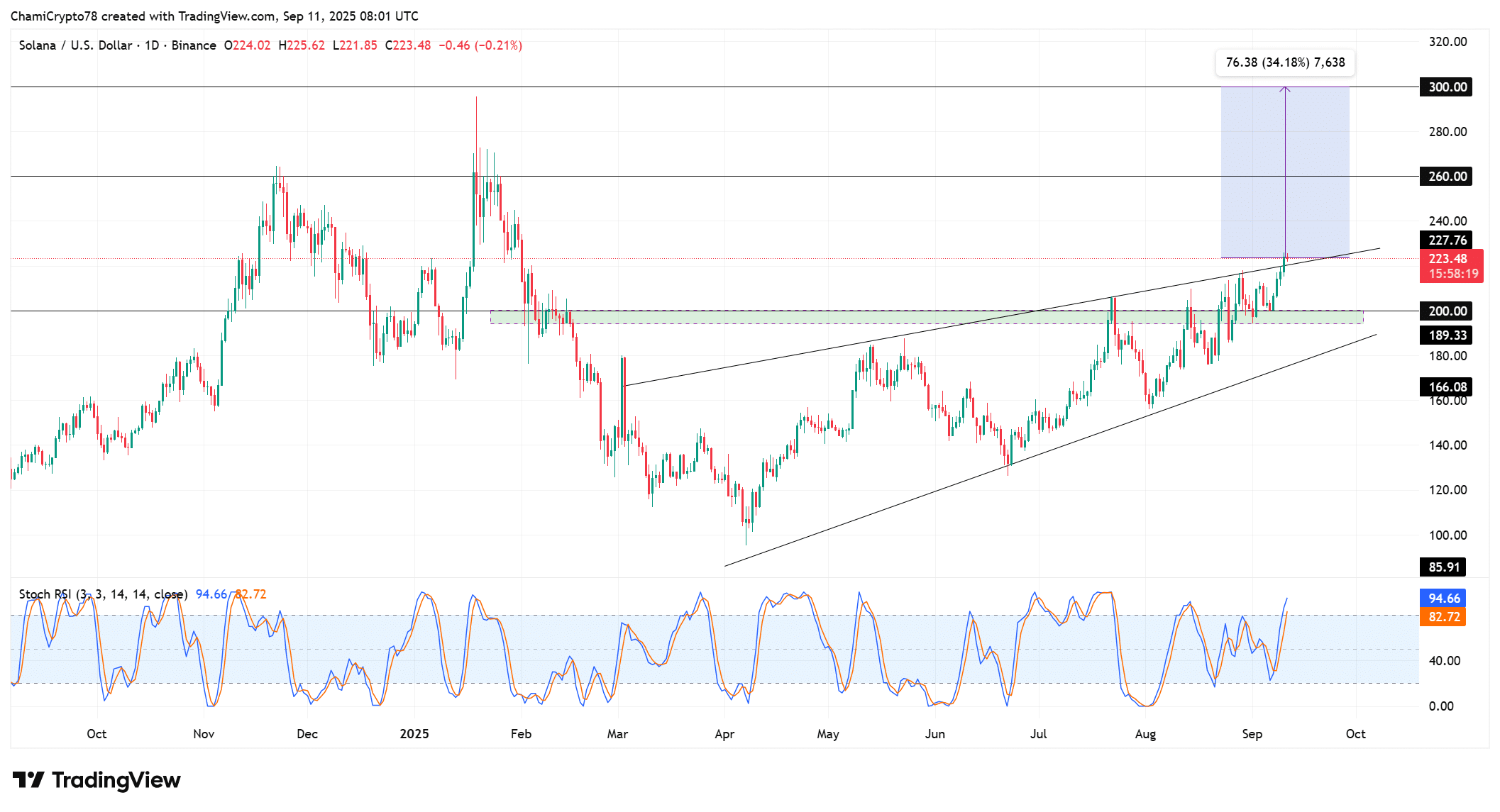Click the 85.91 price label
Image resolution: width=1500 pixels, height=812 pixels.
coord(1443,567)
